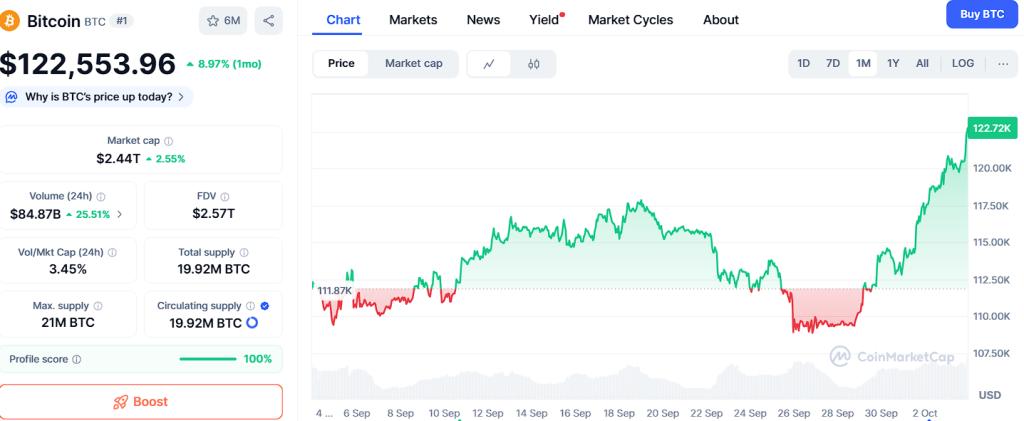
Task: Expand 'Why is BTC's price up today?'
Action: pyautogui.click(x=98, y=97)
